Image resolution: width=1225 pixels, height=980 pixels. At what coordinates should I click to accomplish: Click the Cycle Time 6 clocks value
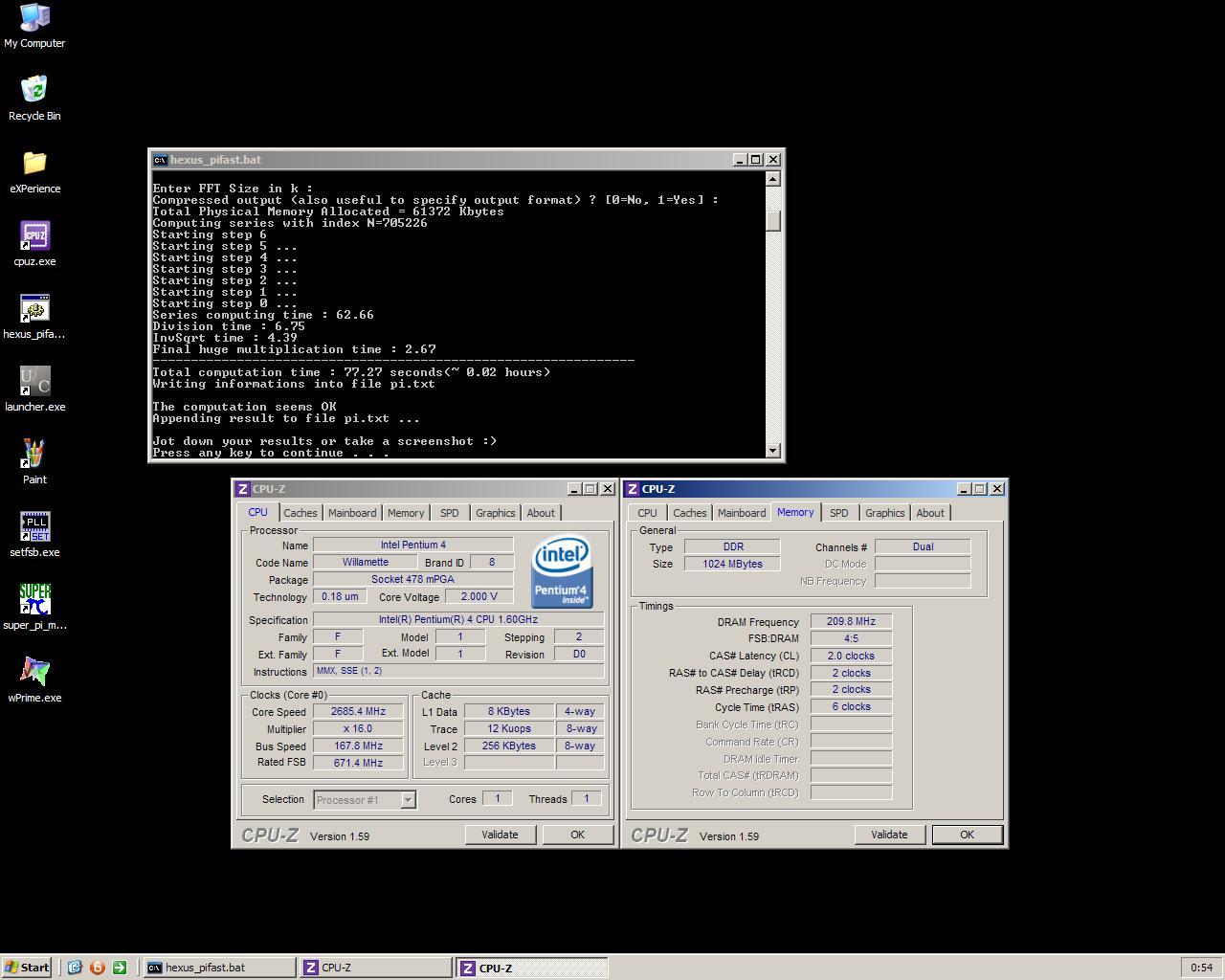click(x=851, y=707)
